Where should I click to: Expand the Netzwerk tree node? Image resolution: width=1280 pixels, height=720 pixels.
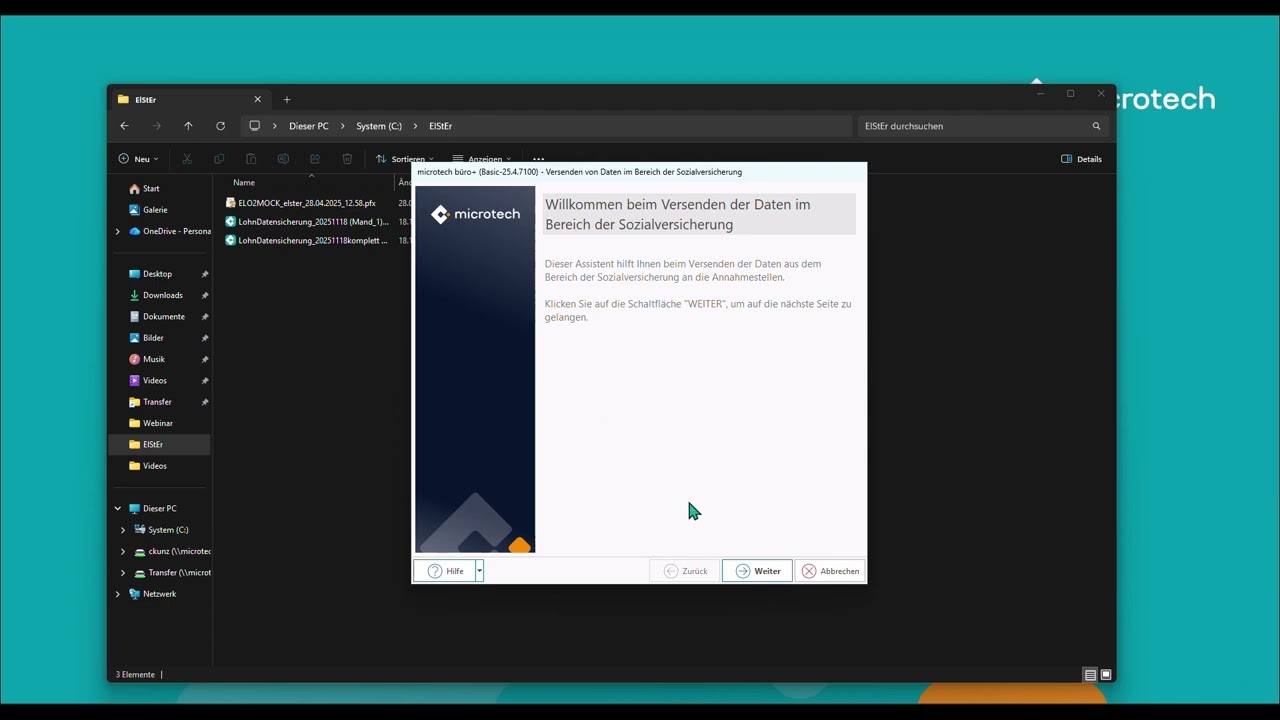118,594
